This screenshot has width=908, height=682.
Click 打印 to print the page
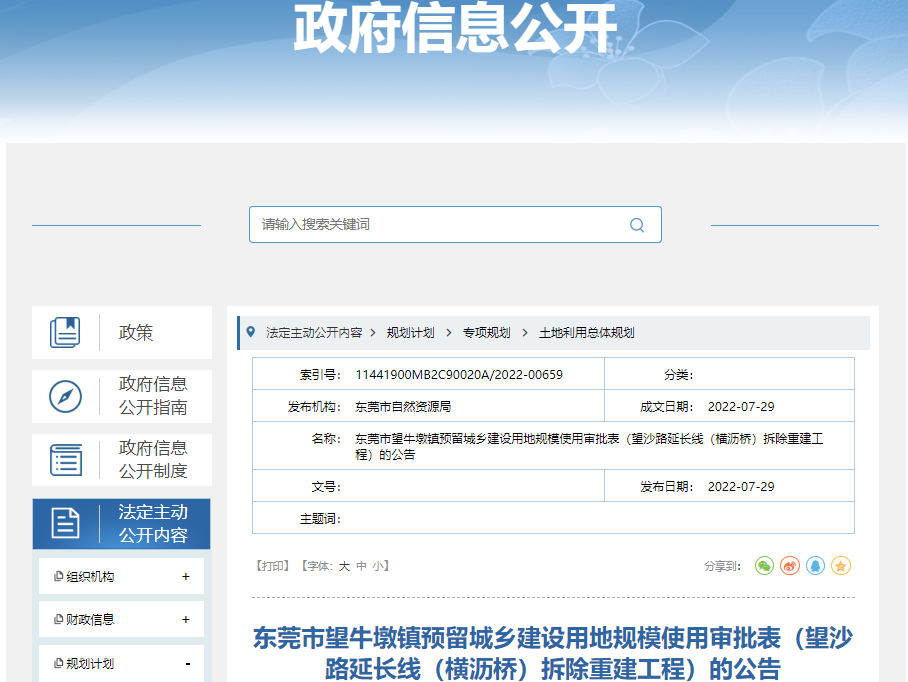coord(273,566)
